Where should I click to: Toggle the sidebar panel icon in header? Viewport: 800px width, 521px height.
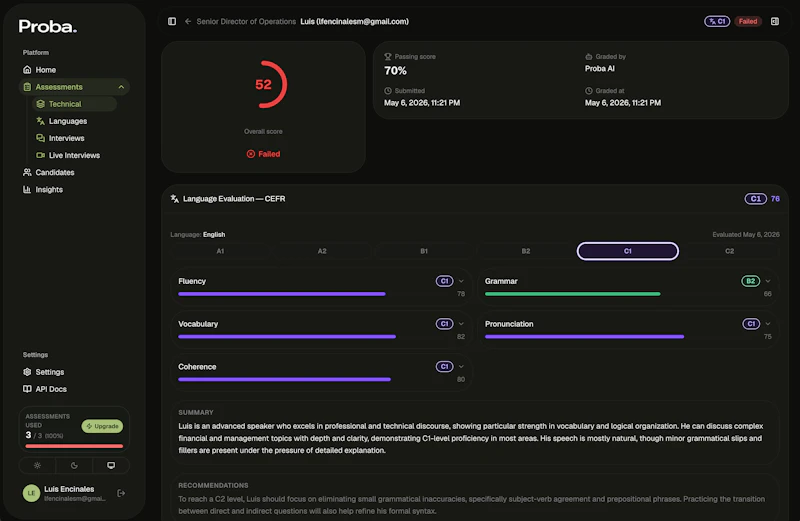[x=172, y=21]
